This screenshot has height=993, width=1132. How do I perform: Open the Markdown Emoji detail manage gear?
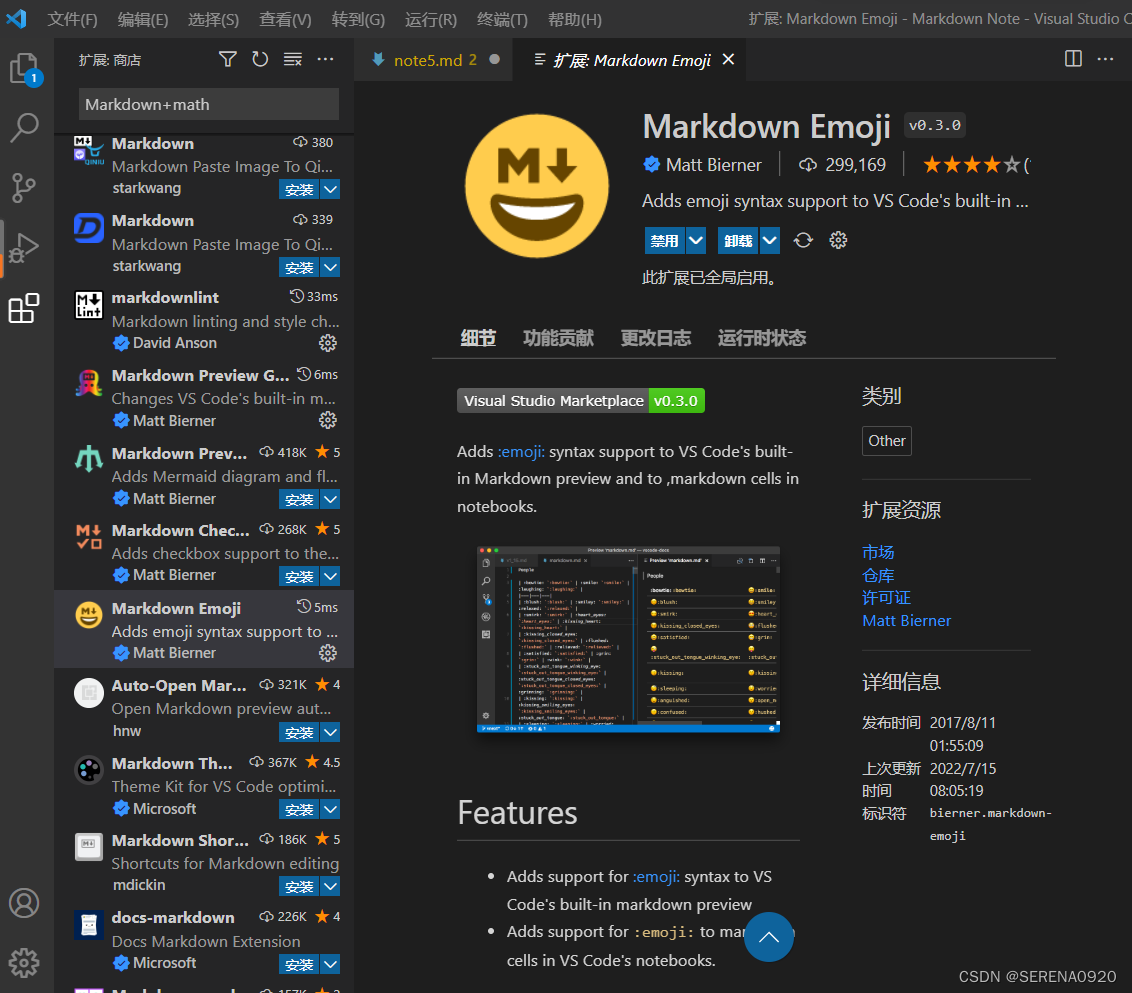click(838, 240)
